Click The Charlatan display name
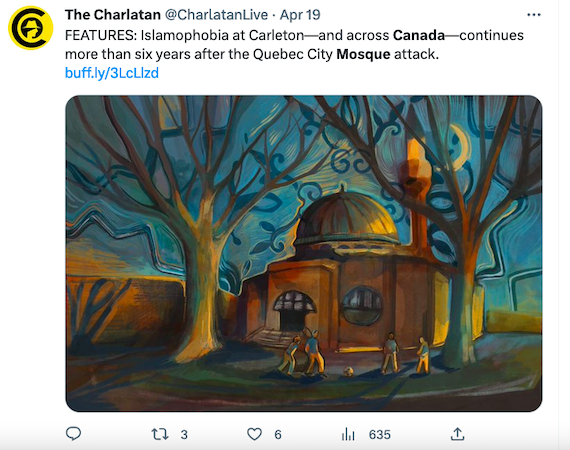The width and height of the screenshot is (570, 450). (113, 15)
